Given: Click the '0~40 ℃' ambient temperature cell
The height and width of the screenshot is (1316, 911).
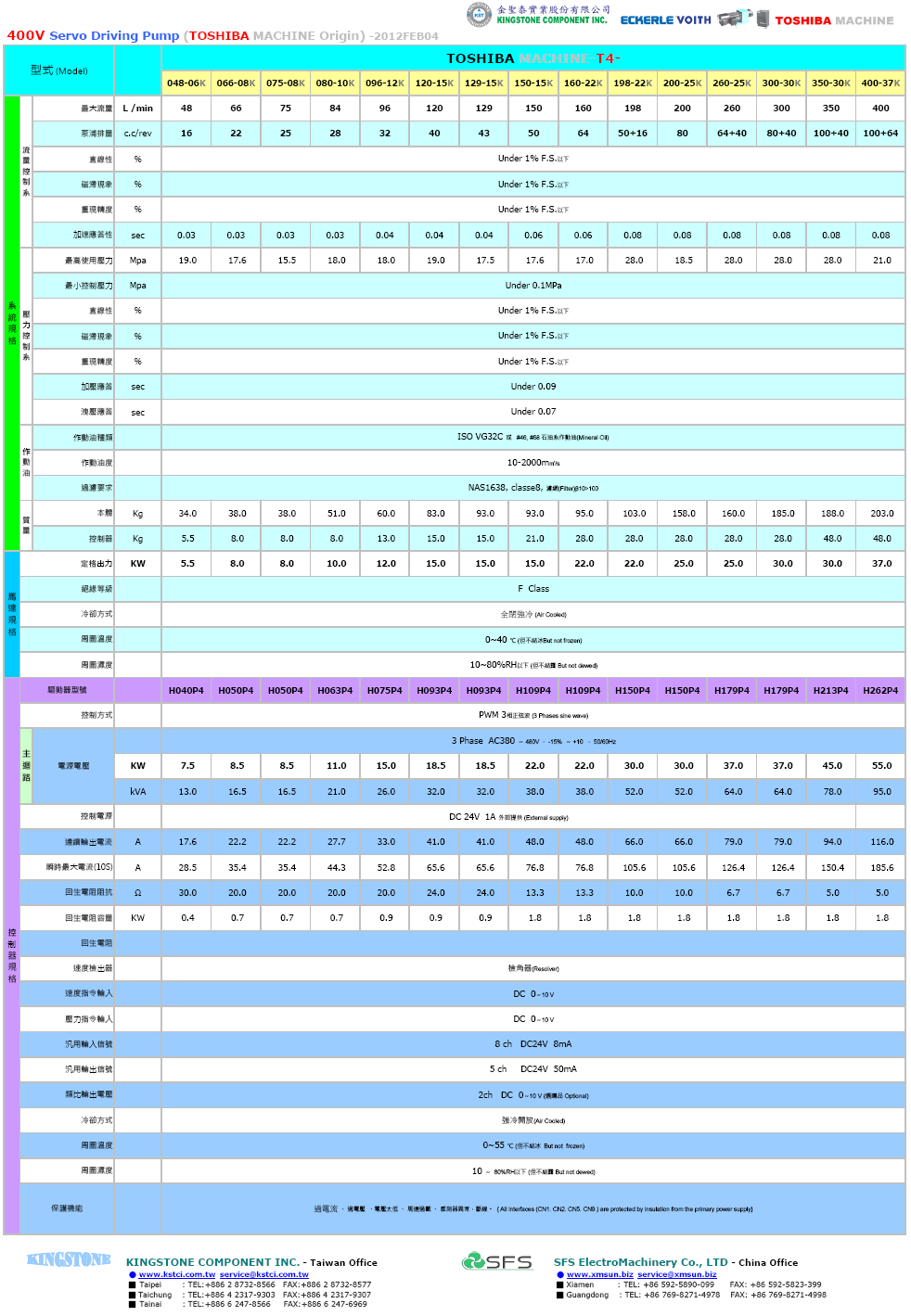Looking at the screenshot, I should pyautogui.click(x=533, y=640).
